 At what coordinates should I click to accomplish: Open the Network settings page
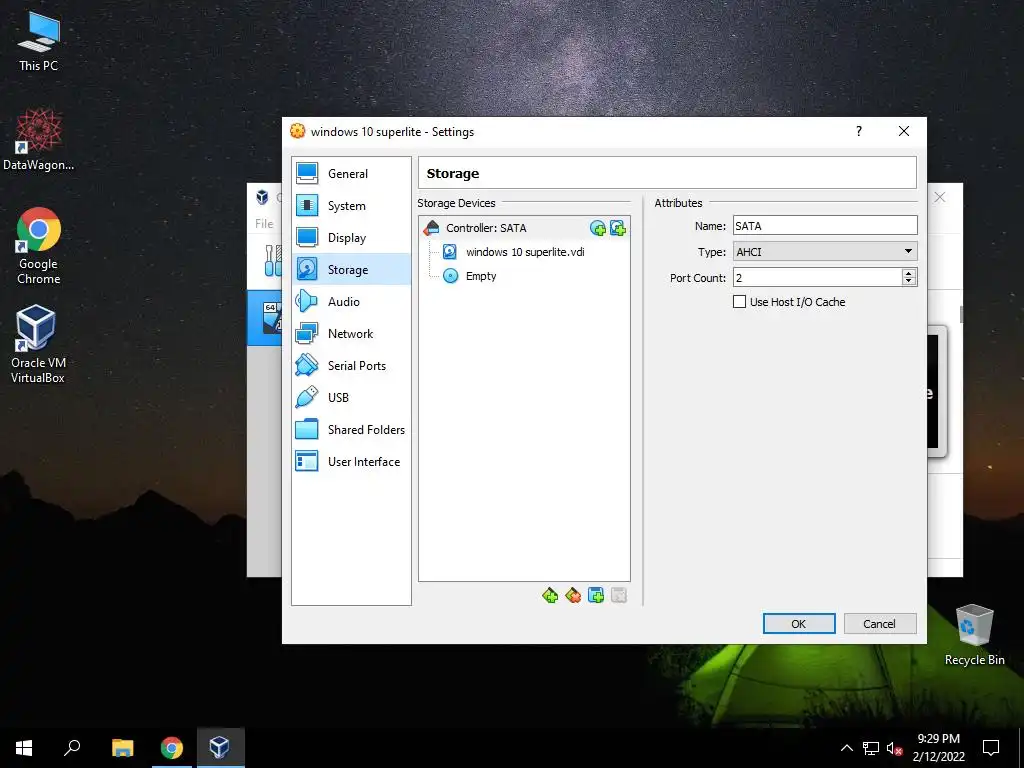click(351, 334)
